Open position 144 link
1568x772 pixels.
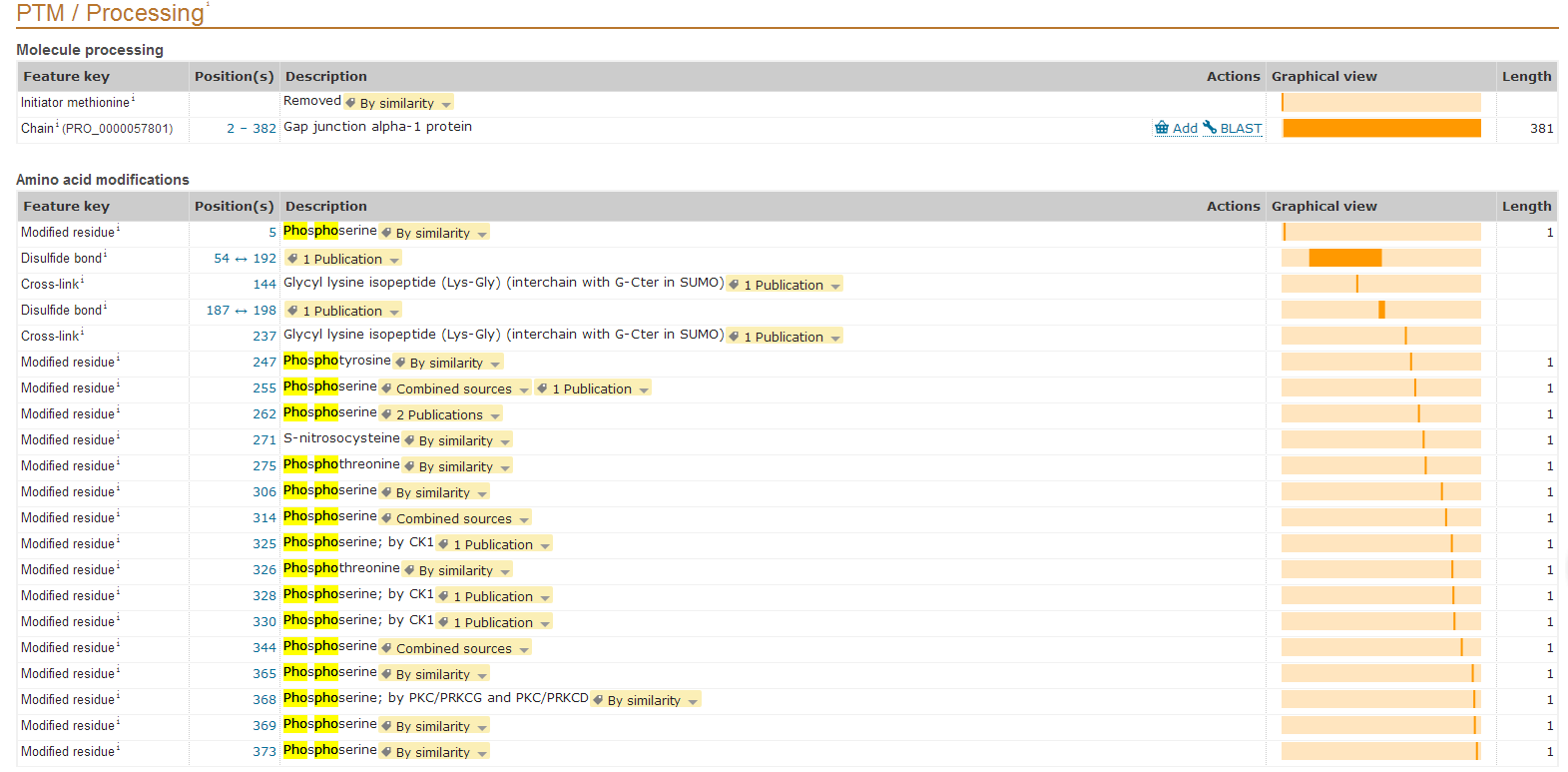coord(264,285)
